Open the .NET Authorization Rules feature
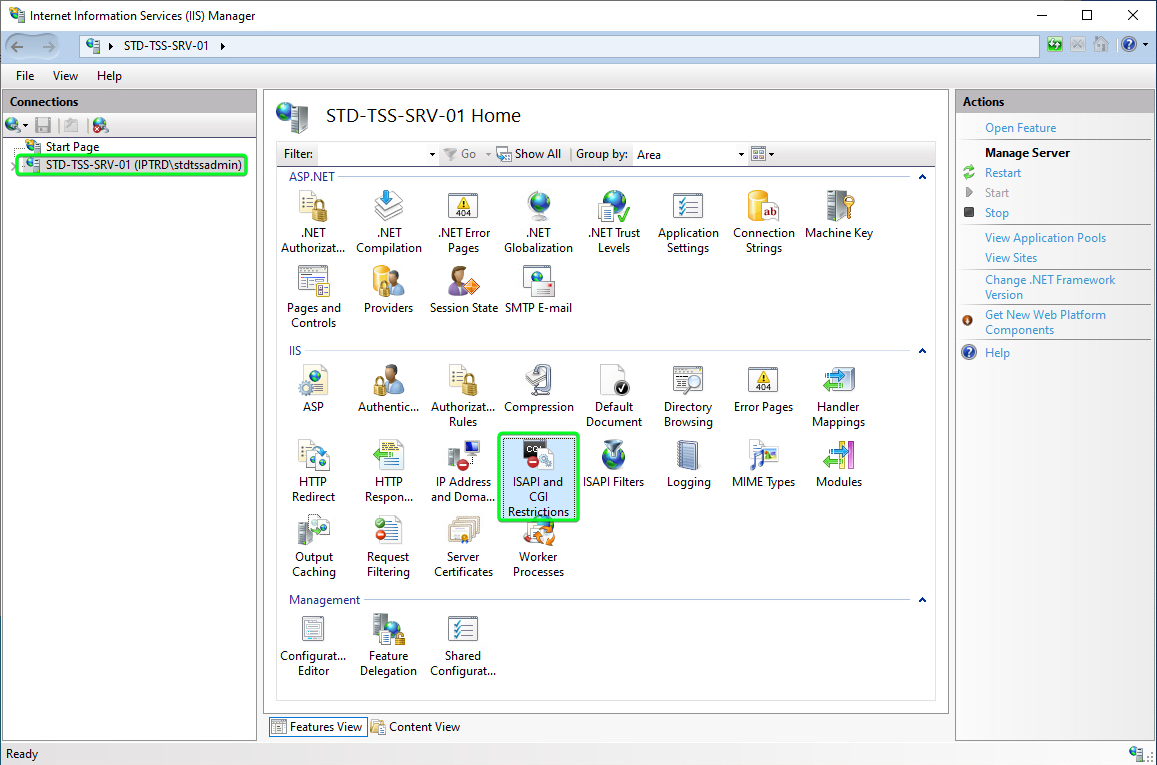The image size is (1157, 765). click(313, 222)
